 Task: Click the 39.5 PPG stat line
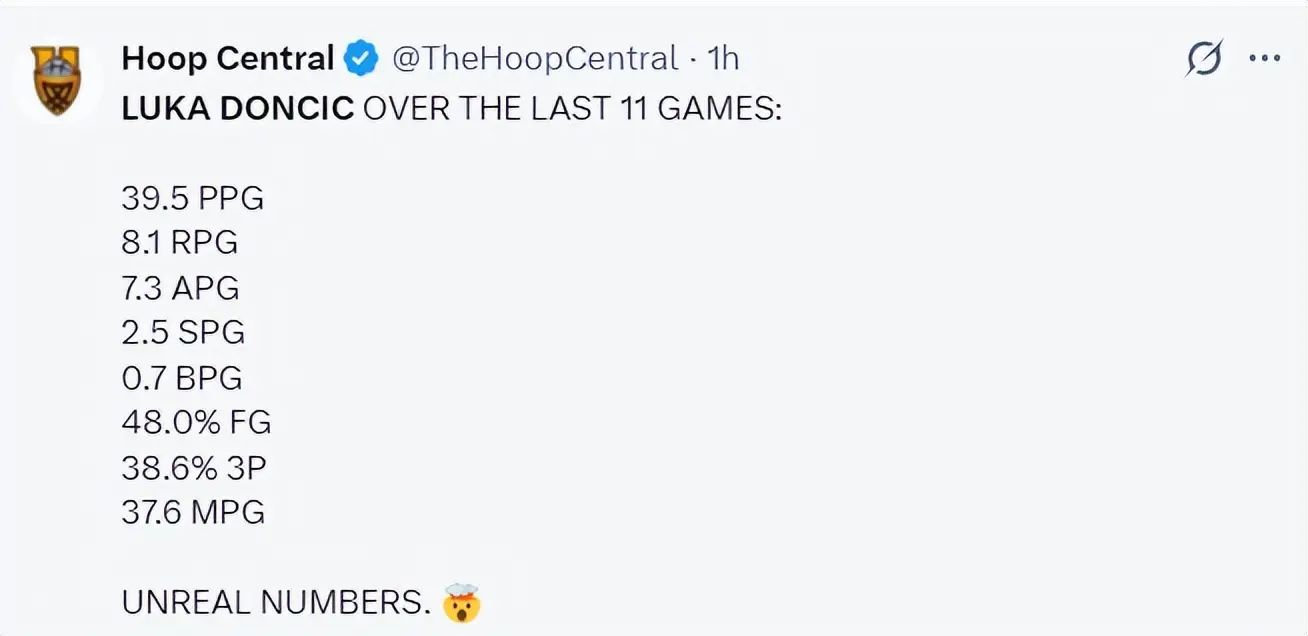193,198
